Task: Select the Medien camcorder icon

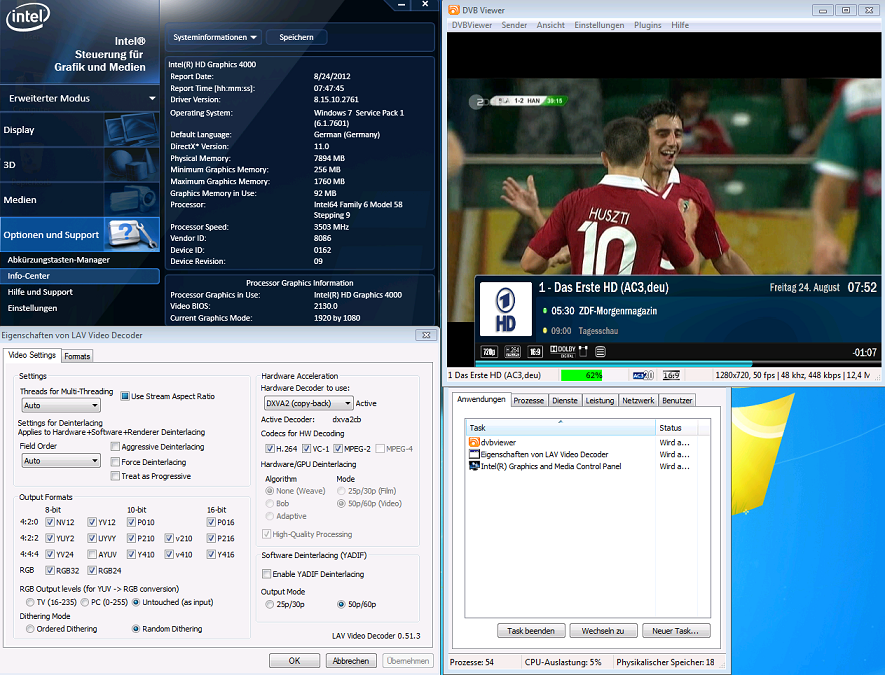Action: pyautogui.click(x=128, y=200)
